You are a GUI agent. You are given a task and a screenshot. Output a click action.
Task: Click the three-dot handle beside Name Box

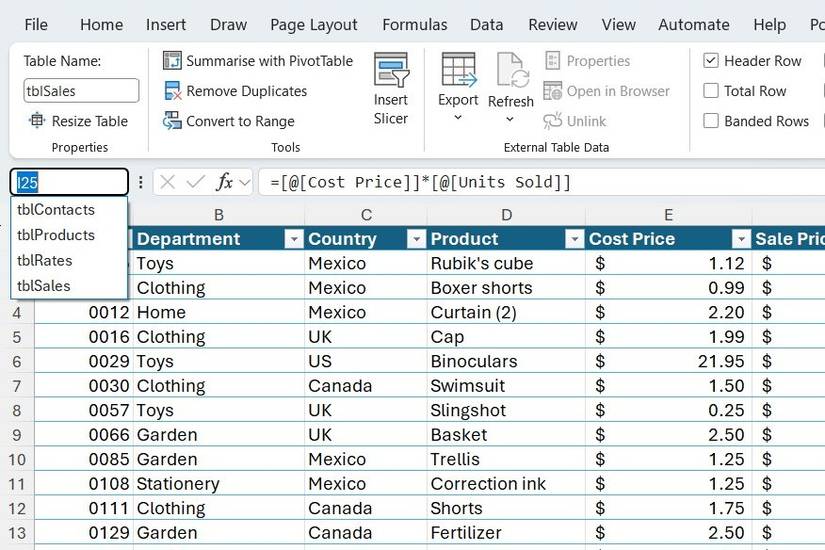tap(140, 182)
